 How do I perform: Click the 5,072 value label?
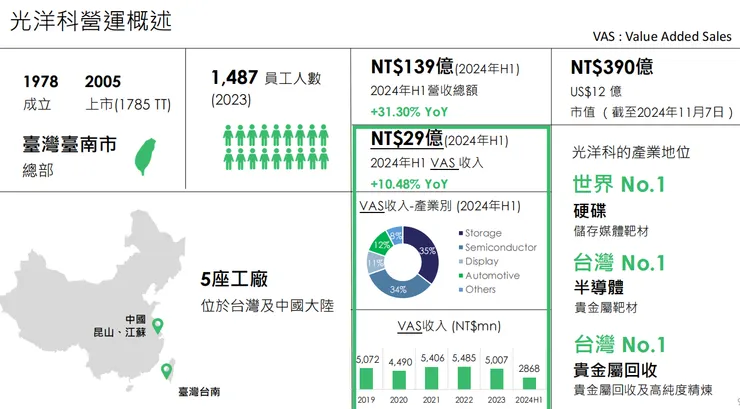368,359
